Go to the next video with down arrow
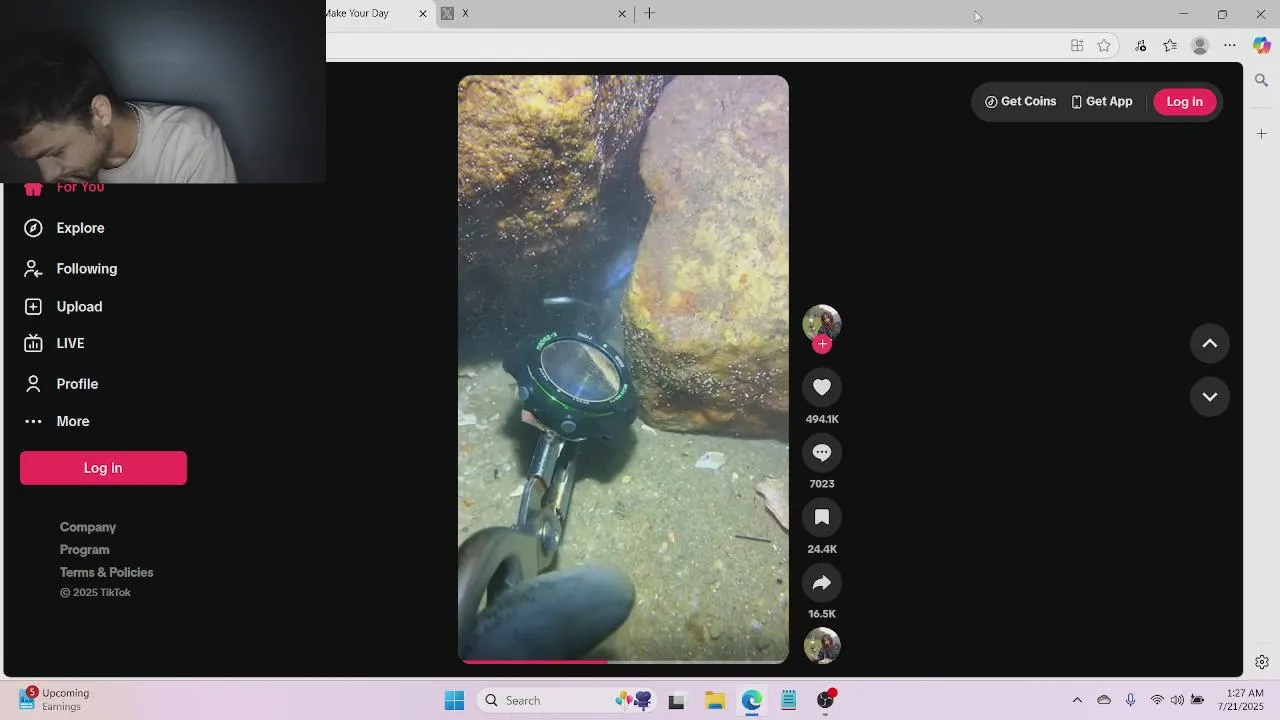1280x720 pixels. pos(1209,396)
